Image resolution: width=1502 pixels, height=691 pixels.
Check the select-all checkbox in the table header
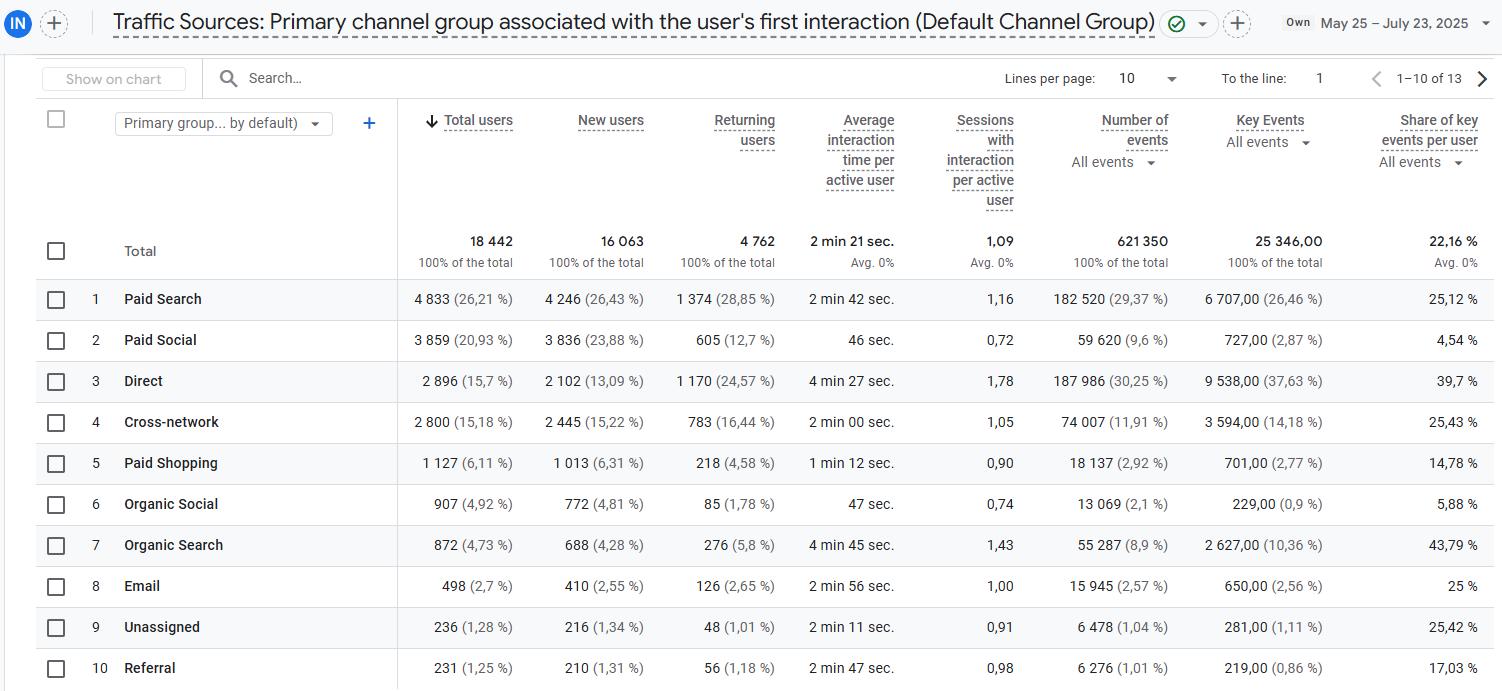click(56, 119)
